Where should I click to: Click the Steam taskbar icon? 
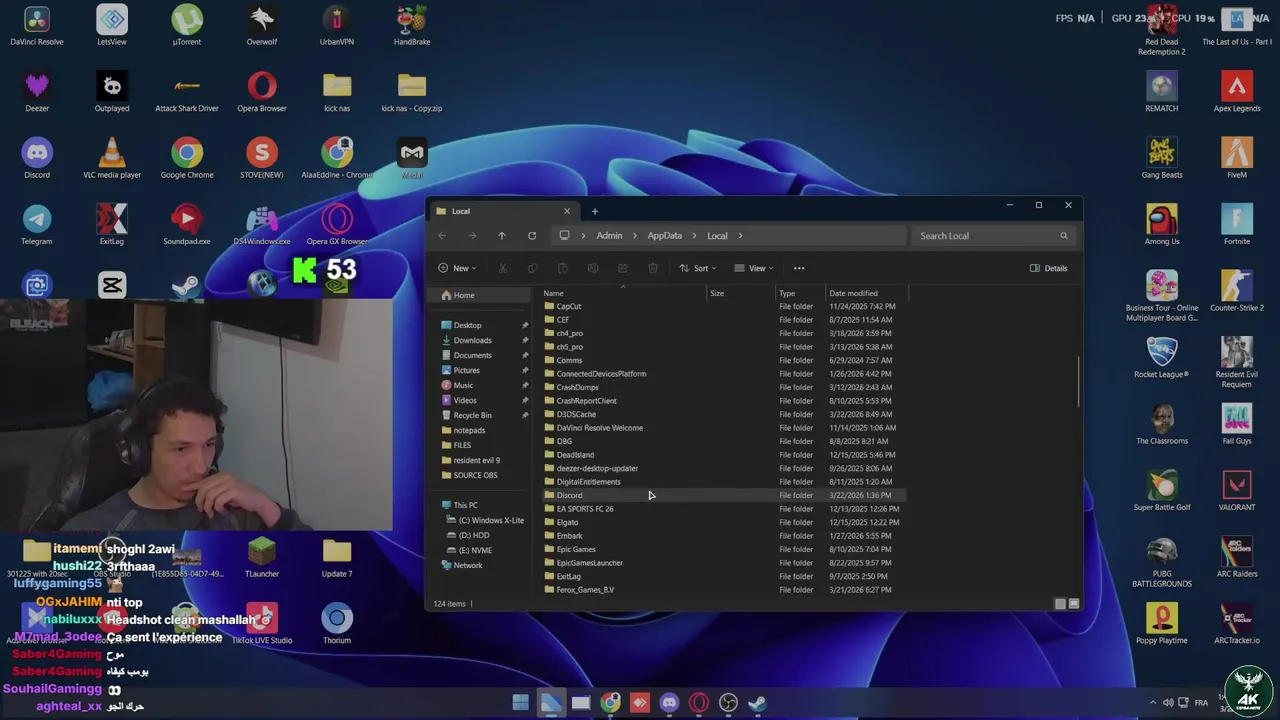coord(758,703)
